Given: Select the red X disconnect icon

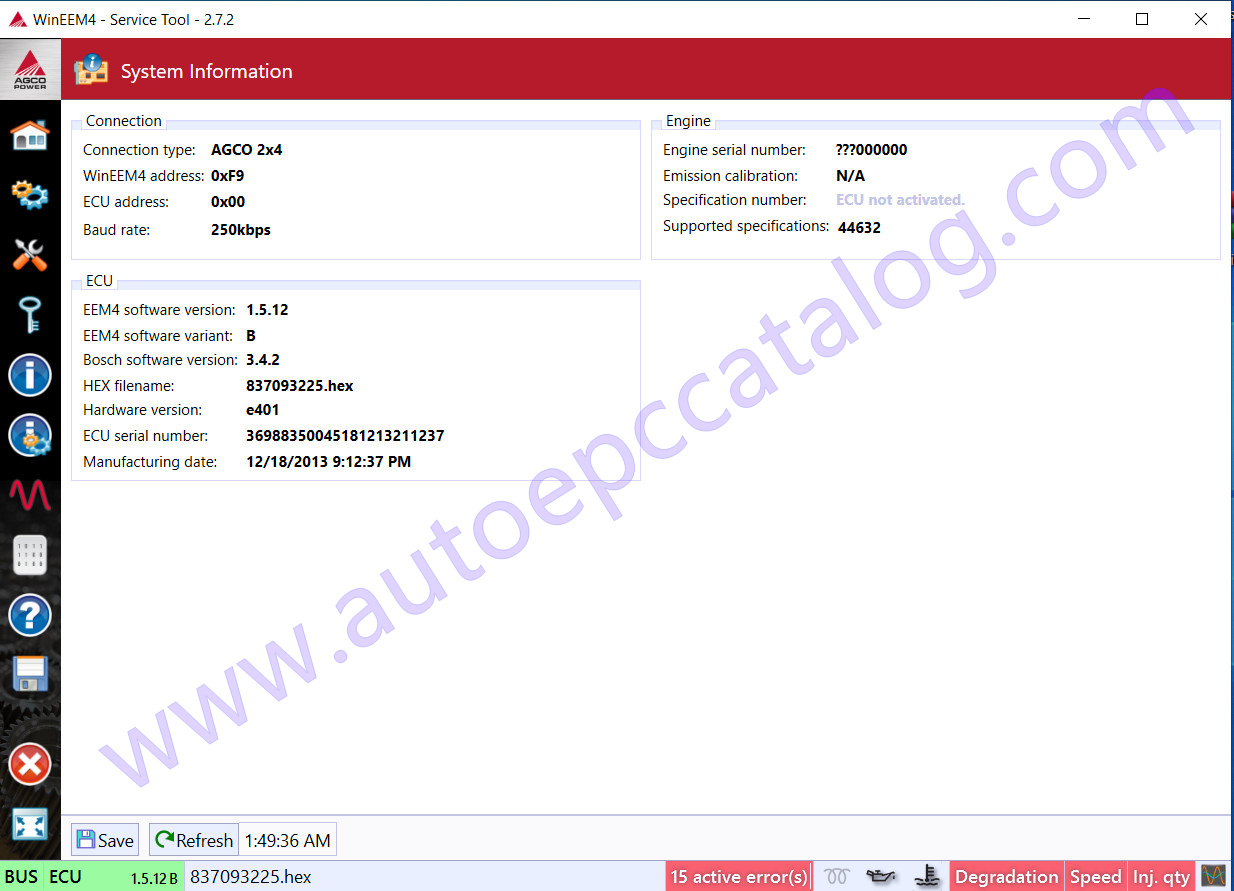Looking at the screenshot, I should [x=30, y=766].
